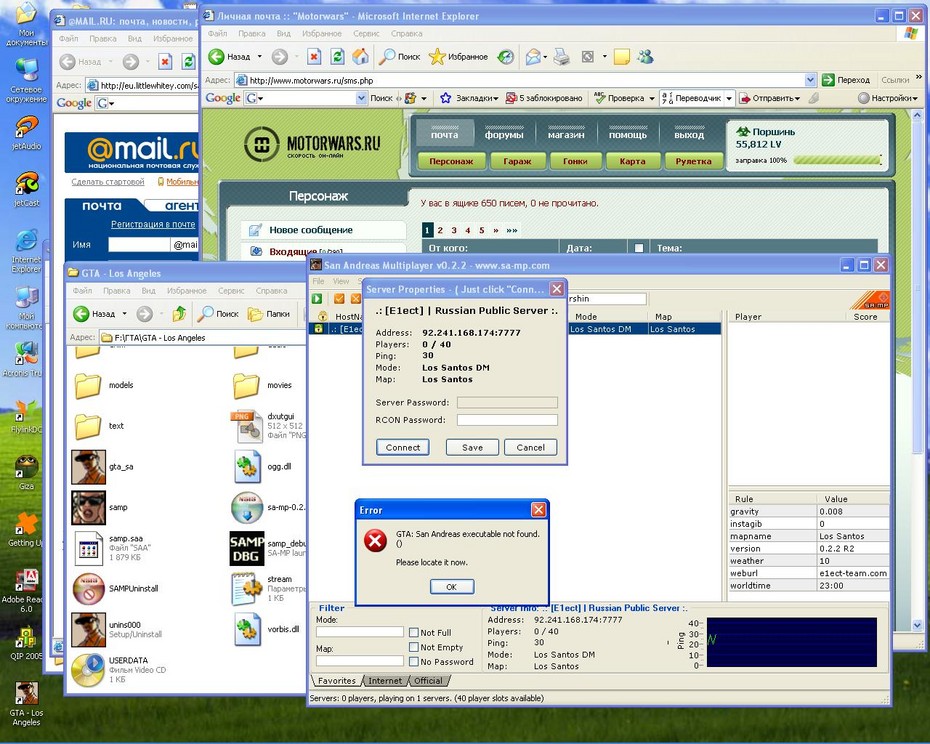This screenshot has height=744, width=930.
Task: Click Print icon in IE toolbar
Action: click(561, 57)
